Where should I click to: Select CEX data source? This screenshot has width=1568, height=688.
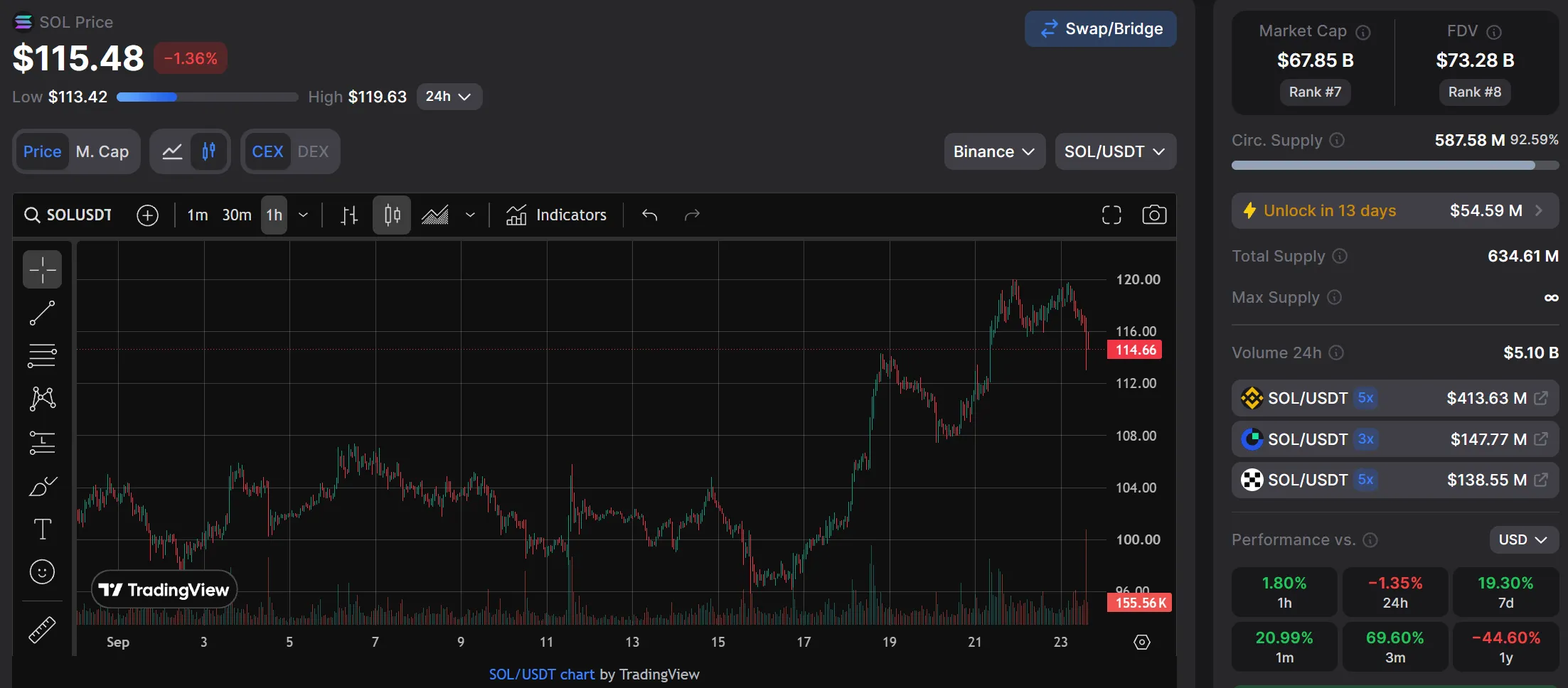click(x=267, y=151)
